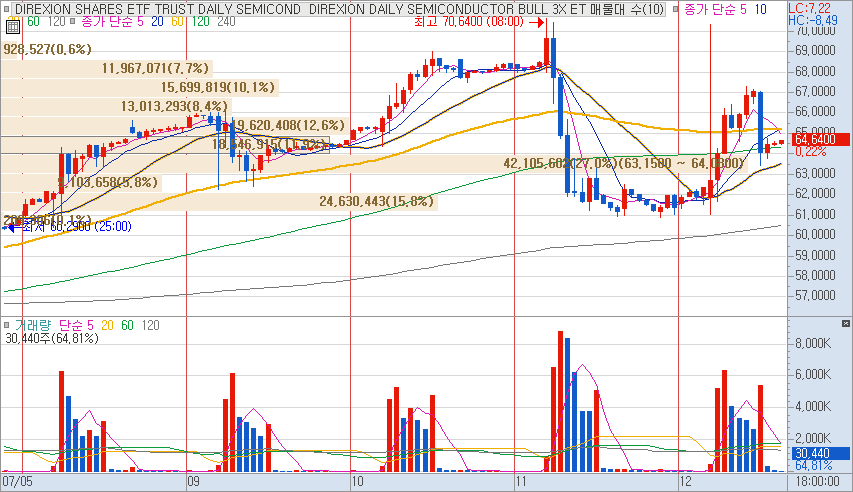Click the 최저 60,2900 (25:00) low label
Viewport: 853px width, 492px height.
click(x=77, y=226)
